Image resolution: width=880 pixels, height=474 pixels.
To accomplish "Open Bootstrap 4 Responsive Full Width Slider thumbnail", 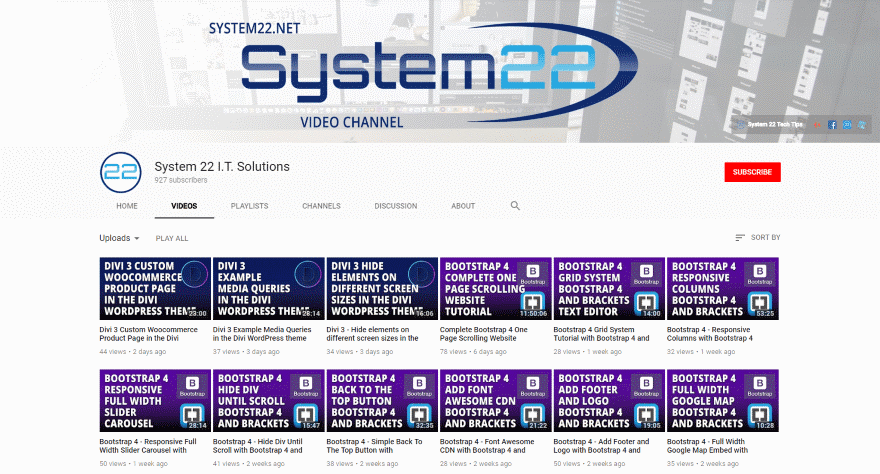I will (x=155, y=401).
